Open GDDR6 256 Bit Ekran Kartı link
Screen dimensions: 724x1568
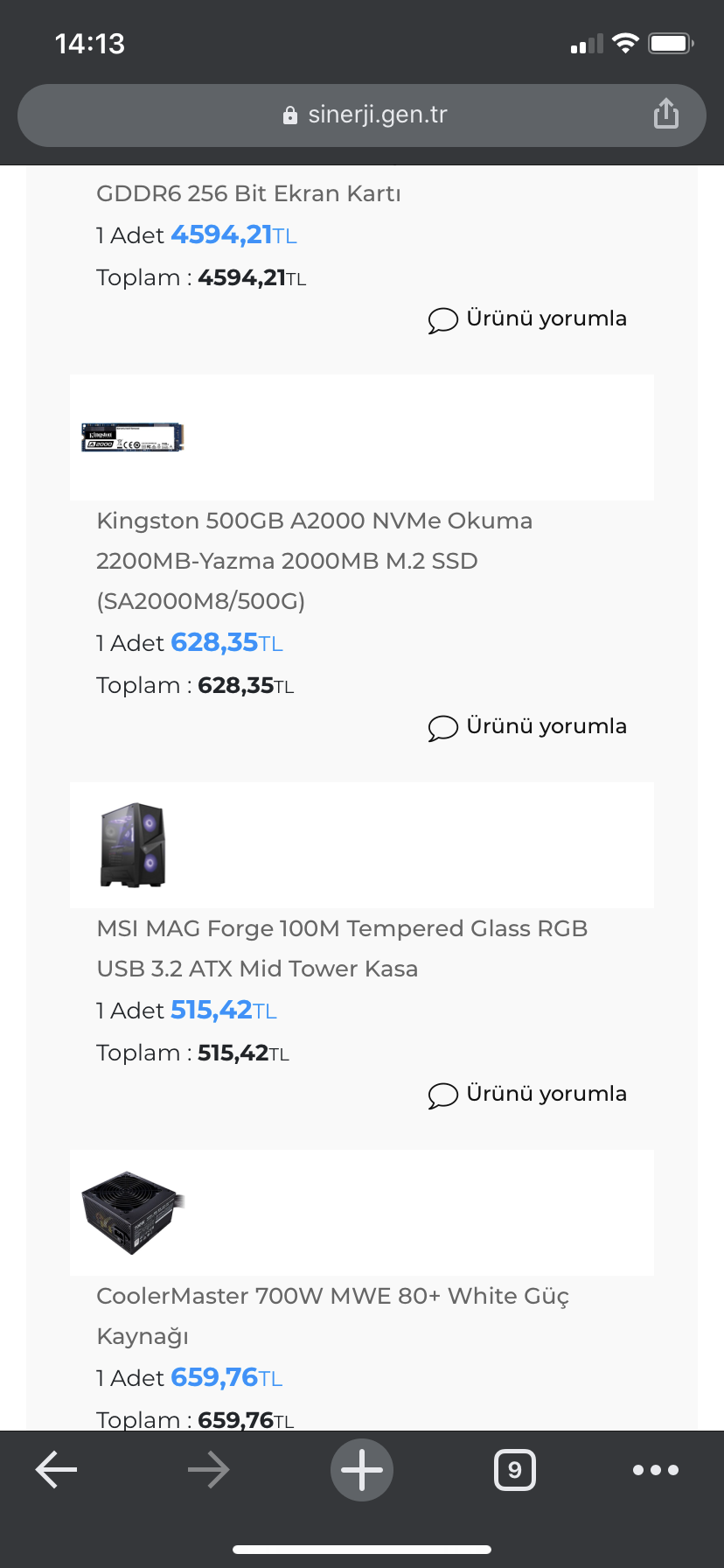click(248, 193)
